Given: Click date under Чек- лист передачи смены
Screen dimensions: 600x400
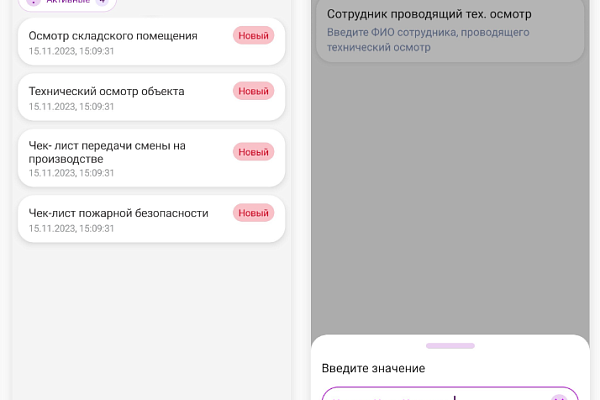Looking at the screenshot, I should (x=72, y=173).
